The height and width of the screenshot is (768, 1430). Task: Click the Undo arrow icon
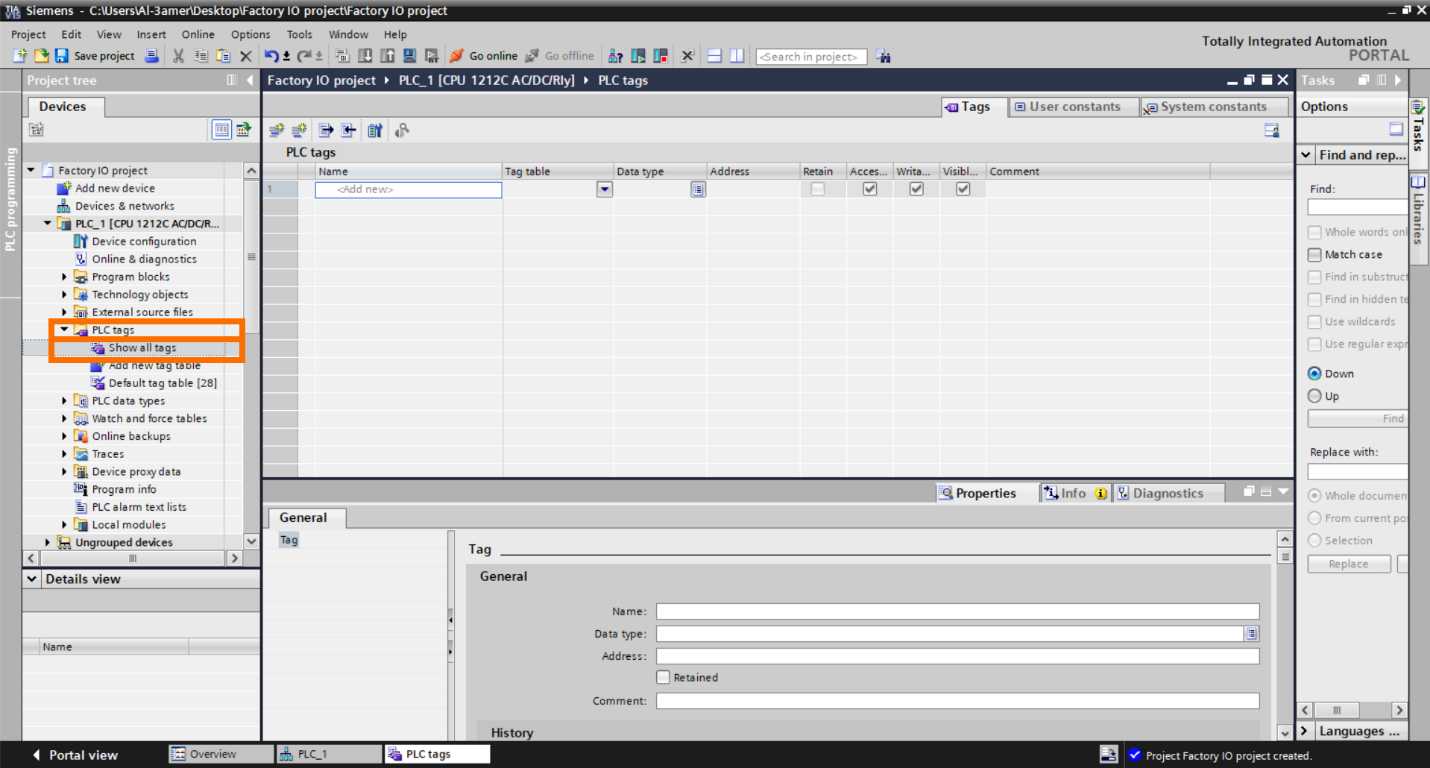[x=271, y=56]
